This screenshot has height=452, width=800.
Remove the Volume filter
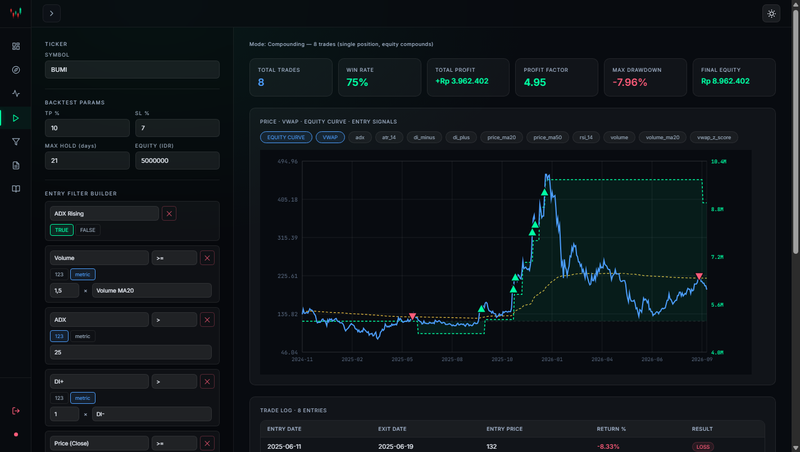click(x=207, y=258)
